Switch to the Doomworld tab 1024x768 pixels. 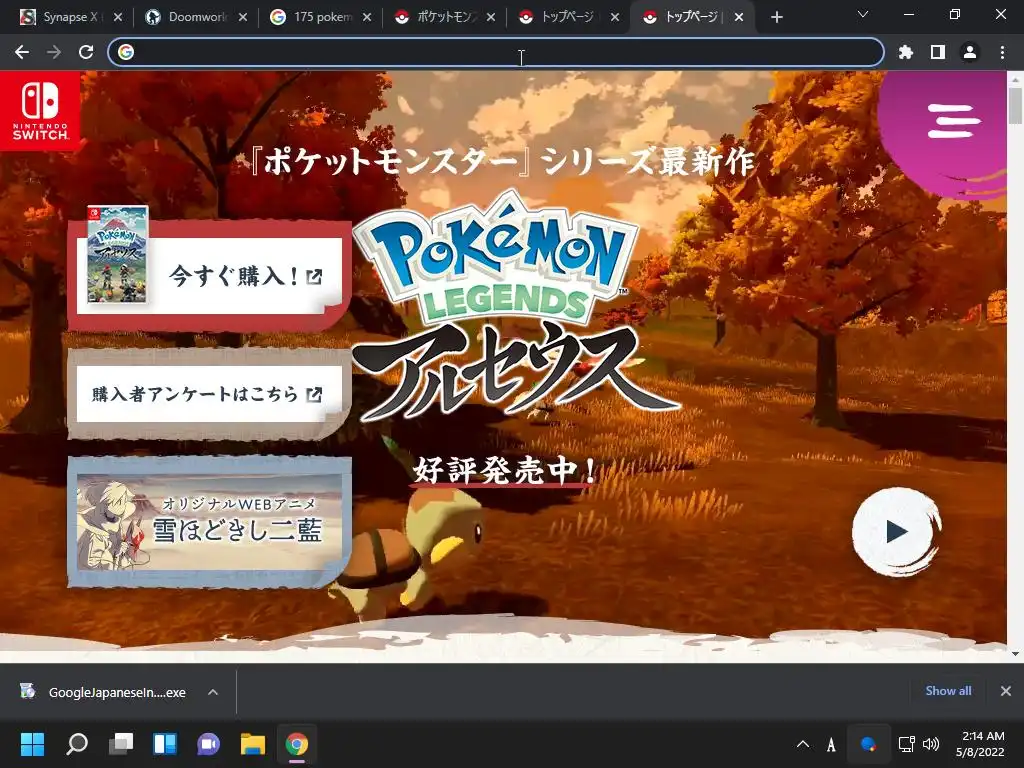tap(196, 17)
